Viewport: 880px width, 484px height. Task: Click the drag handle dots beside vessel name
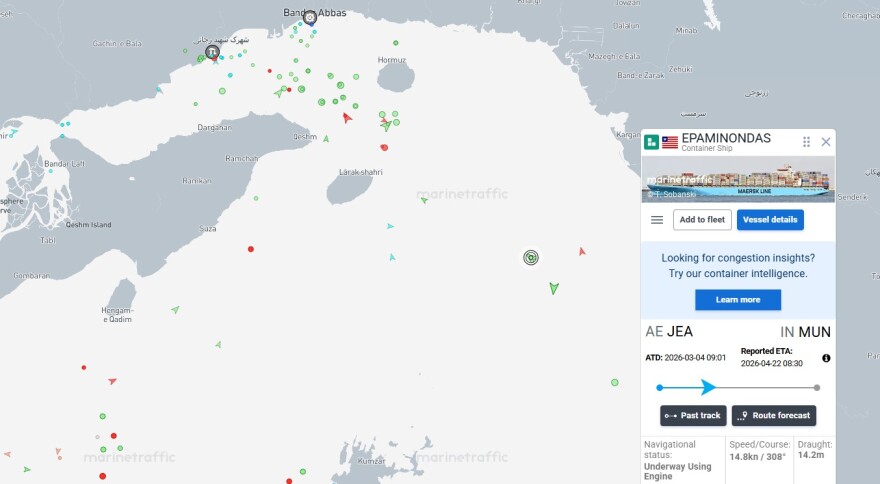click(806, 142)
